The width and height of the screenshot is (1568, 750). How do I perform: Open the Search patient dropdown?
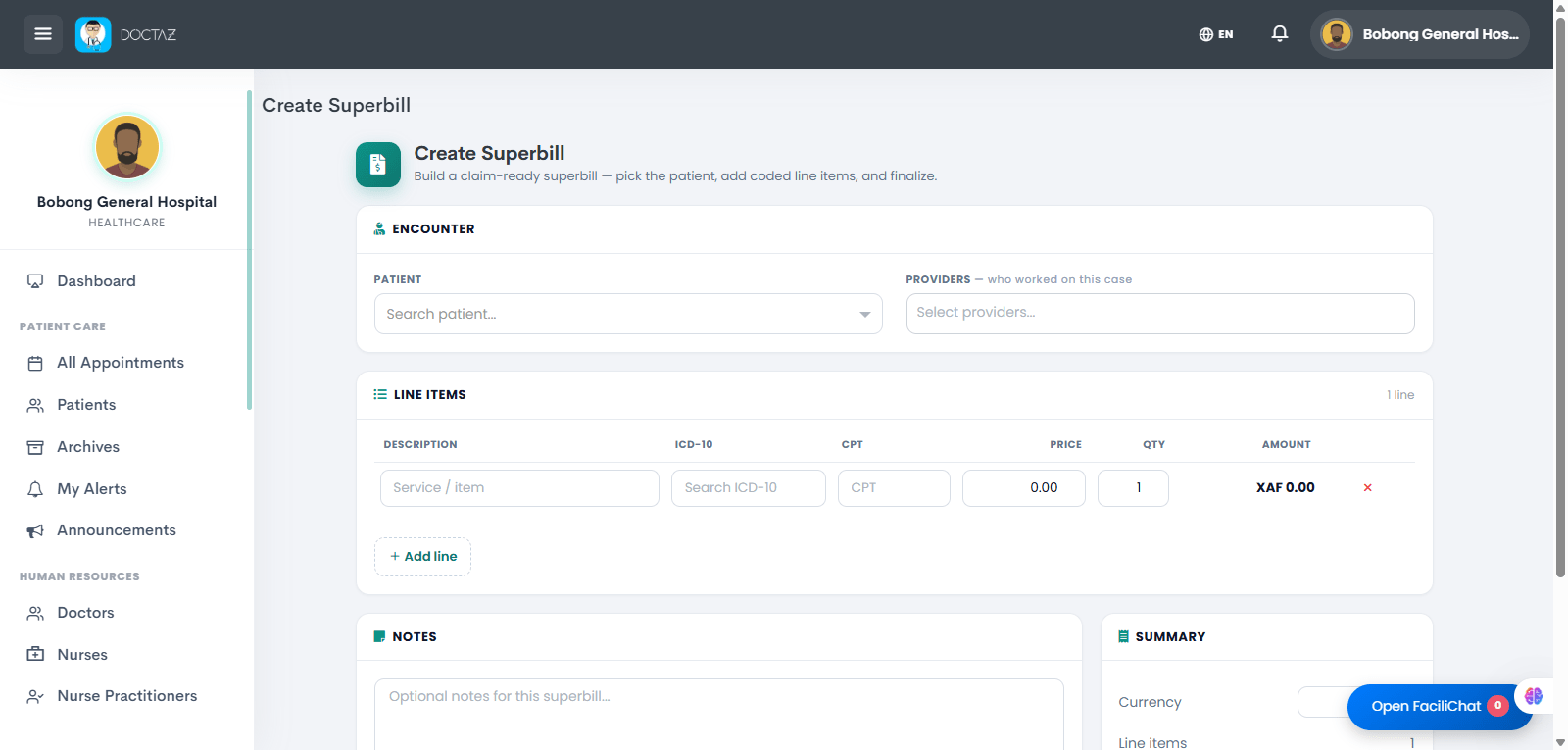tap(628, 314)
